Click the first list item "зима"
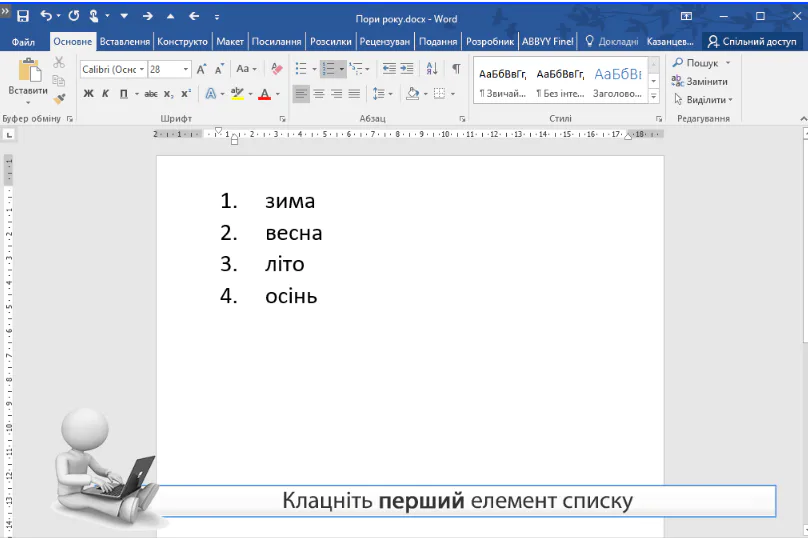The height and width of the screenshot is (538, 808). click(x=290, y=201)
